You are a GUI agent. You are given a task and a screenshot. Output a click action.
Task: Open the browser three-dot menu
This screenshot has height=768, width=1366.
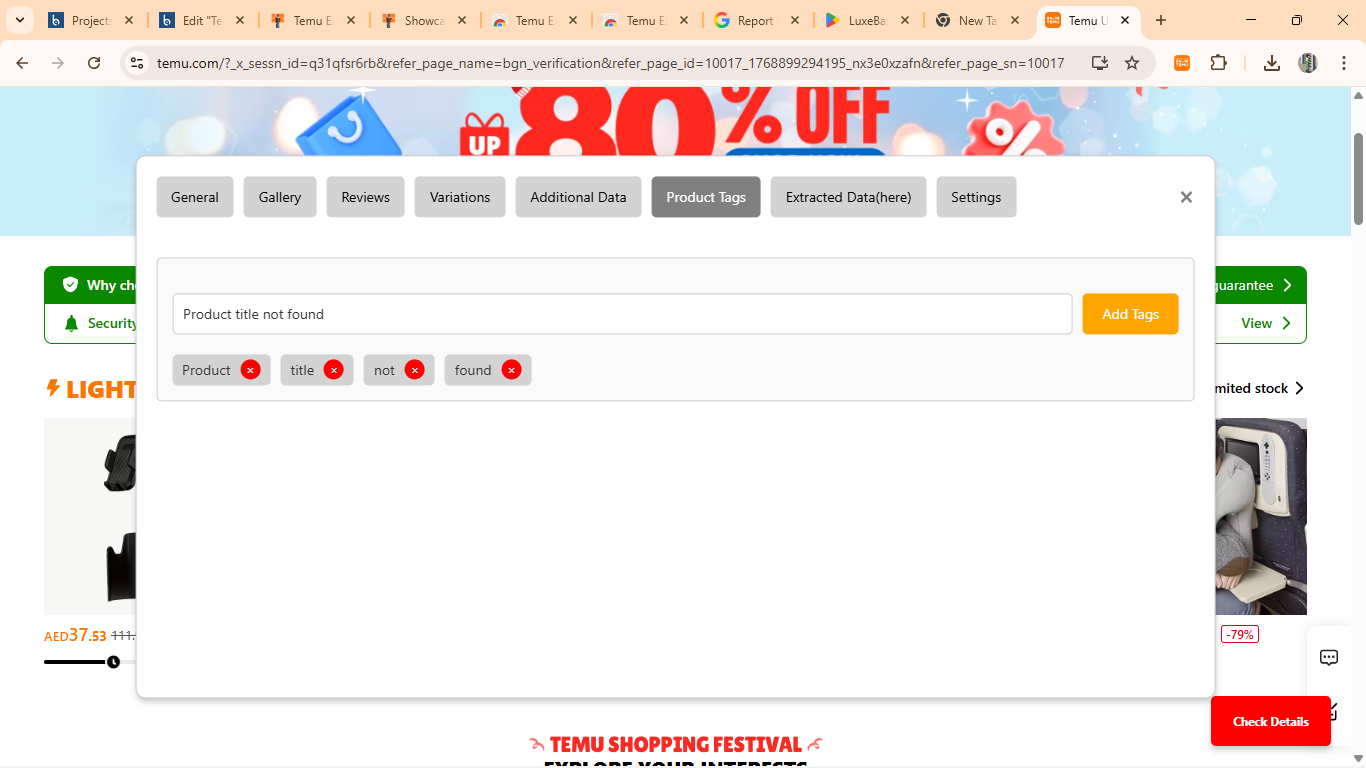(x=1344, y=62)
